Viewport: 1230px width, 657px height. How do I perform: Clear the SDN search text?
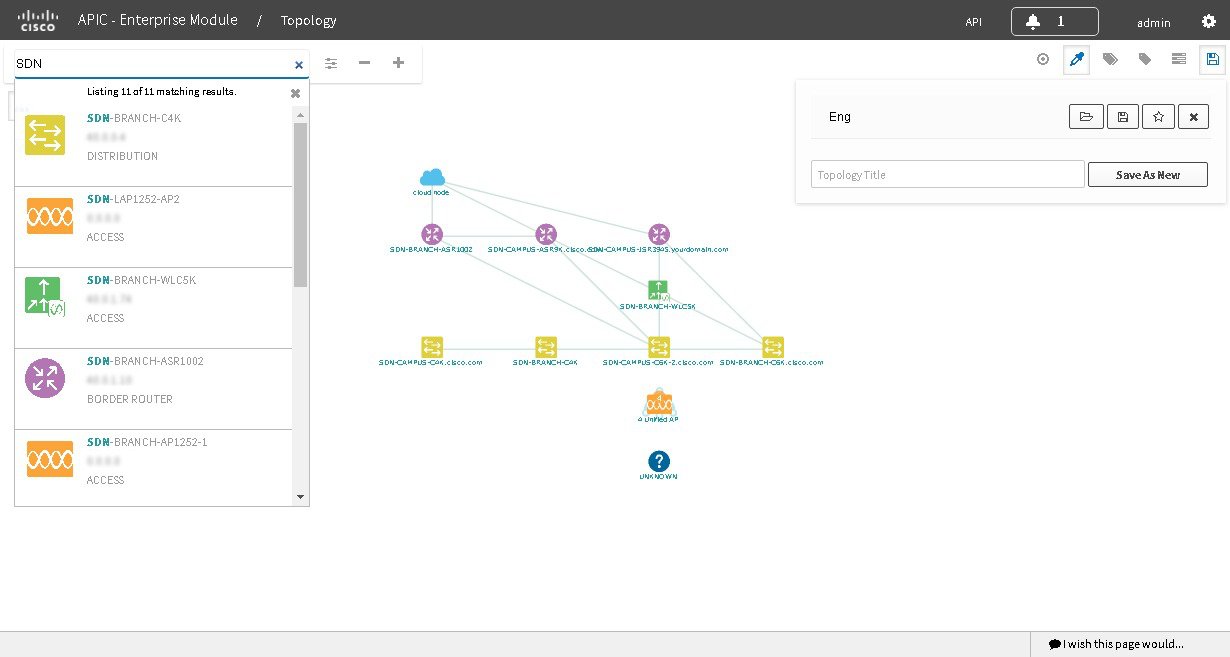298,65
